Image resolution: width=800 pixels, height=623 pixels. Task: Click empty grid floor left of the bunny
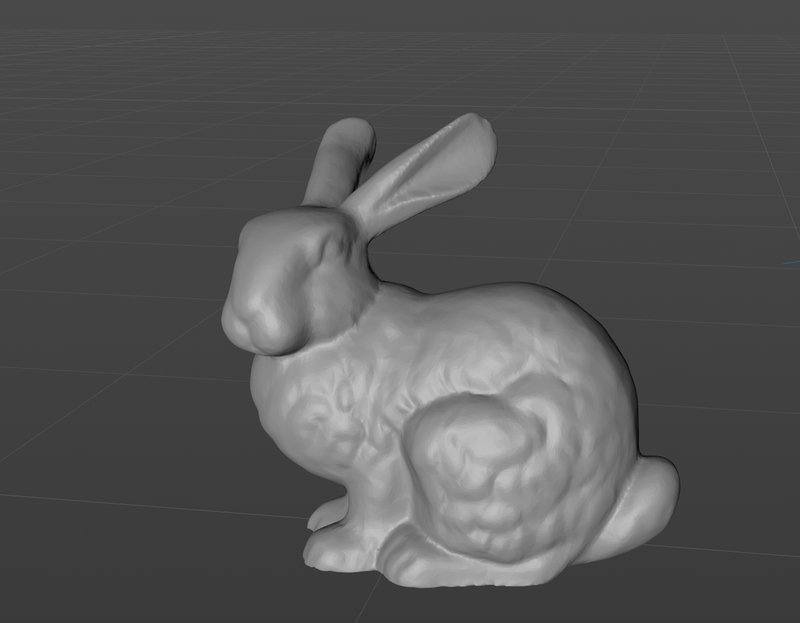tap(112, 357)
